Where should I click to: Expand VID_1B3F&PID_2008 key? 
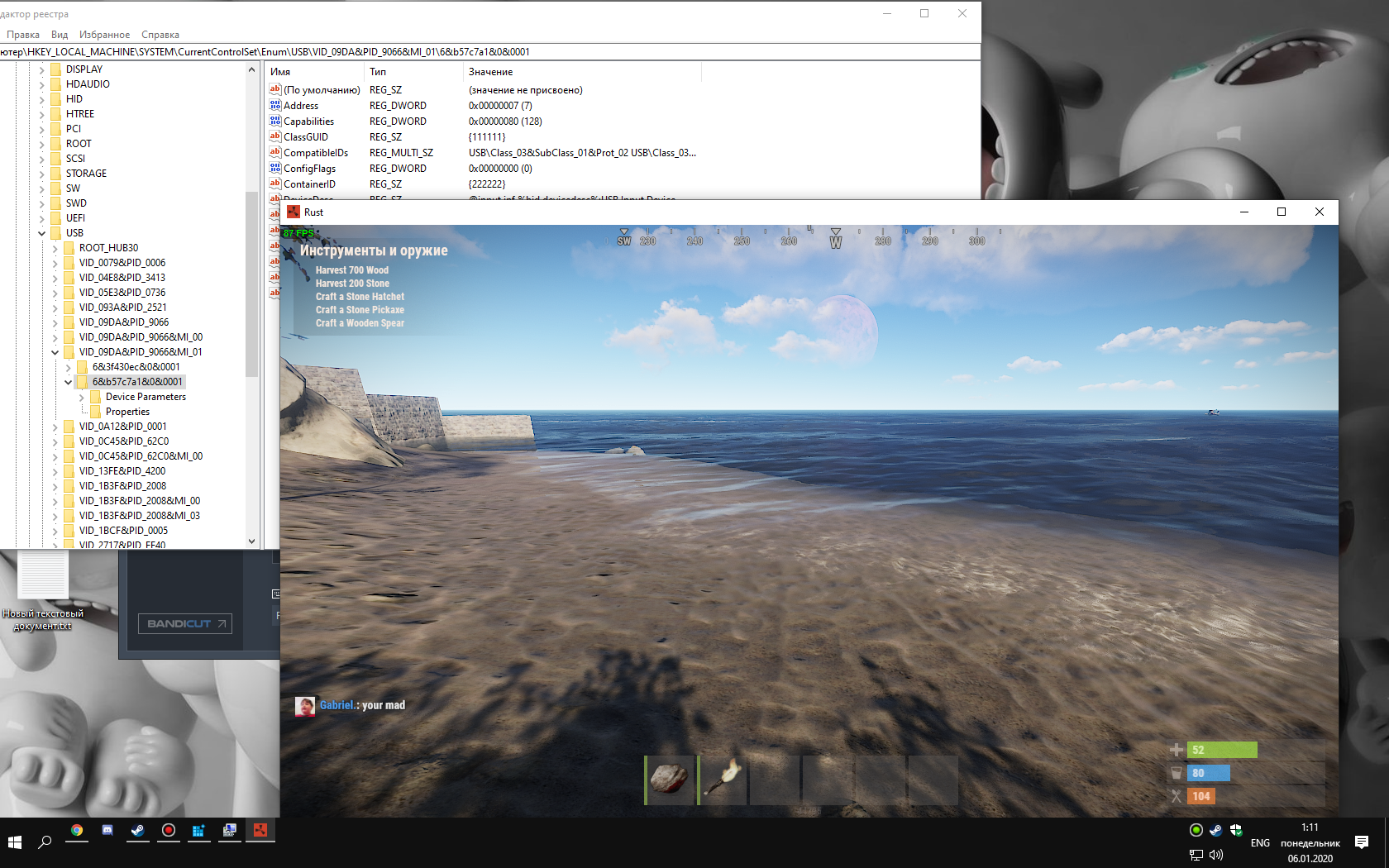(55, 486)
